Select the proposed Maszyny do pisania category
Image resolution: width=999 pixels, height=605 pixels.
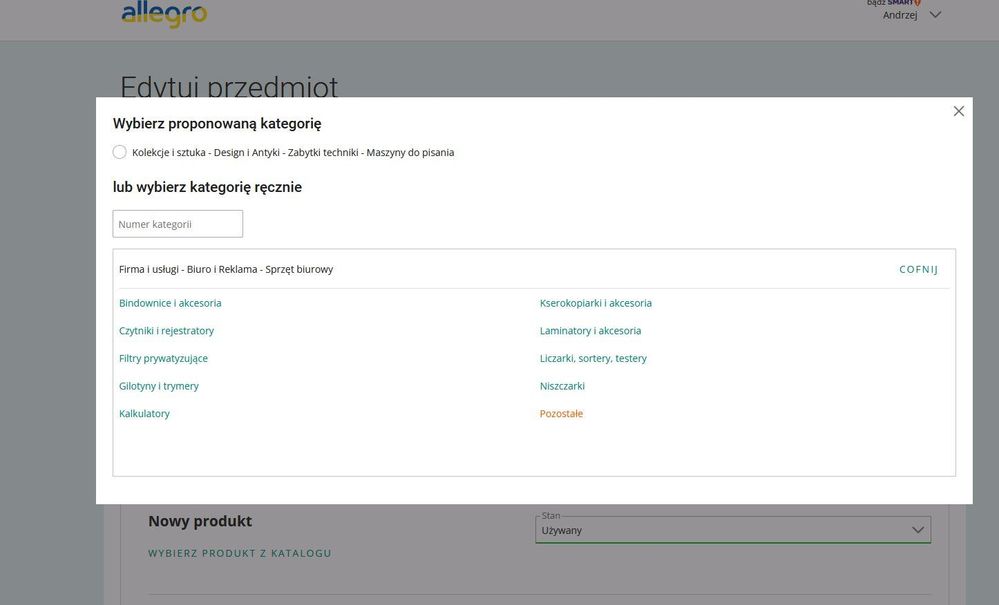[x=120, y=152]
